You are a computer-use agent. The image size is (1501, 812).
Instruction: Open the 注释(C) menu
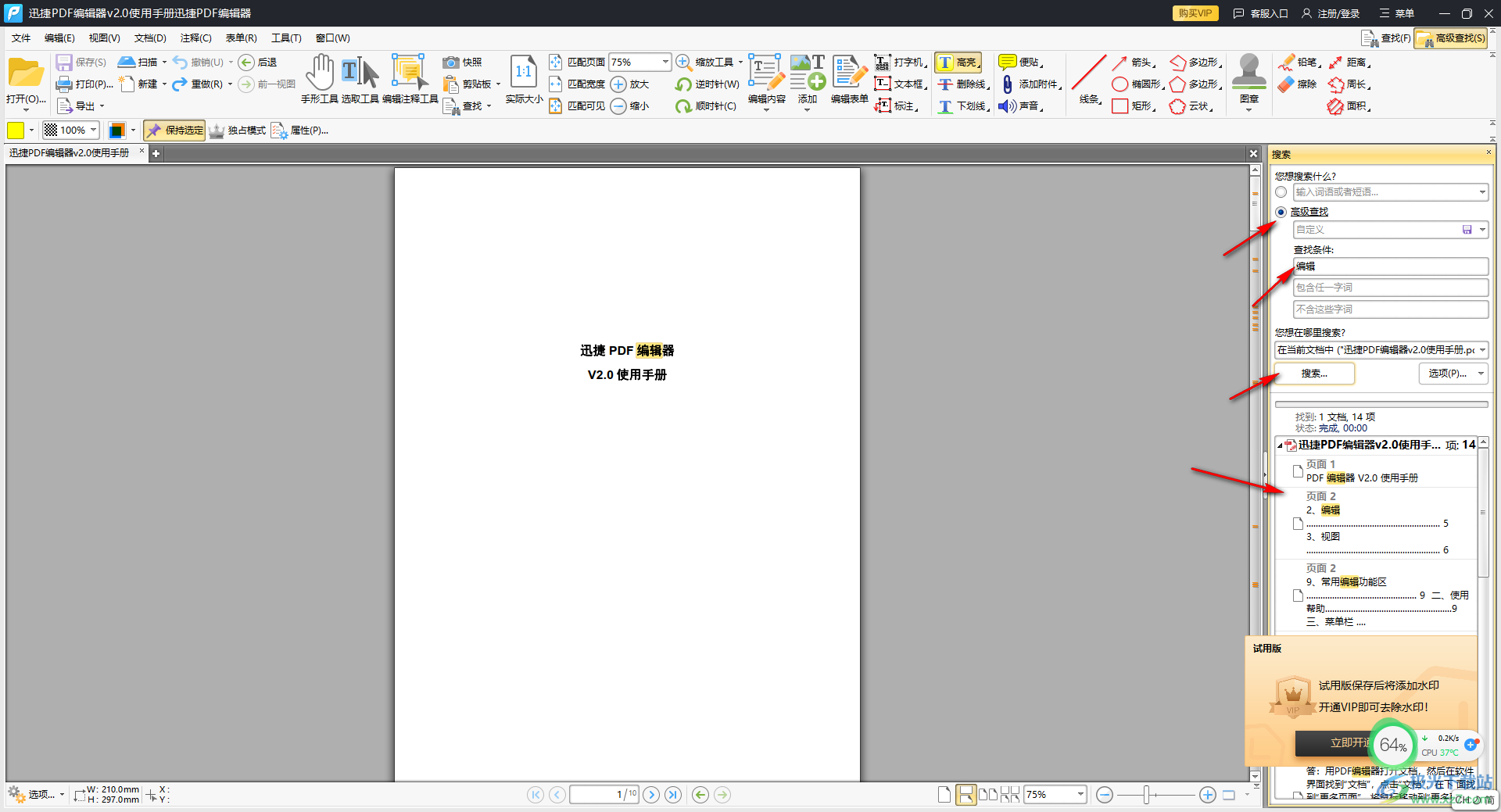coord(195,38)
